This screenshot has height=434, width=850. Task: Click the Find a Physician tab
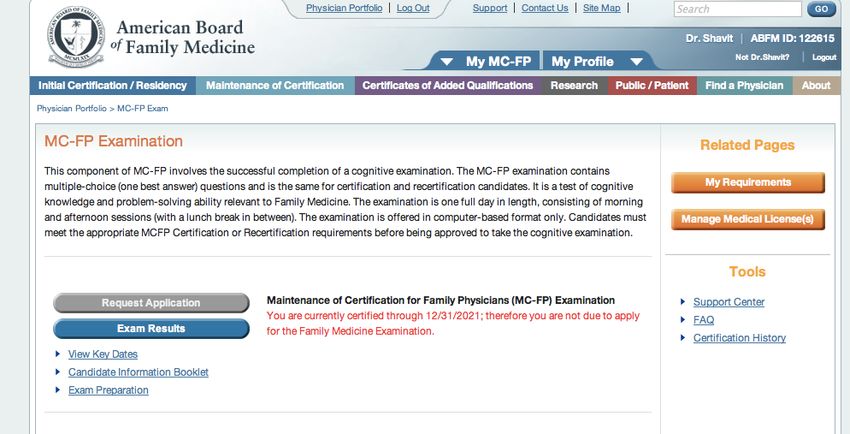(x=744, y=86)
